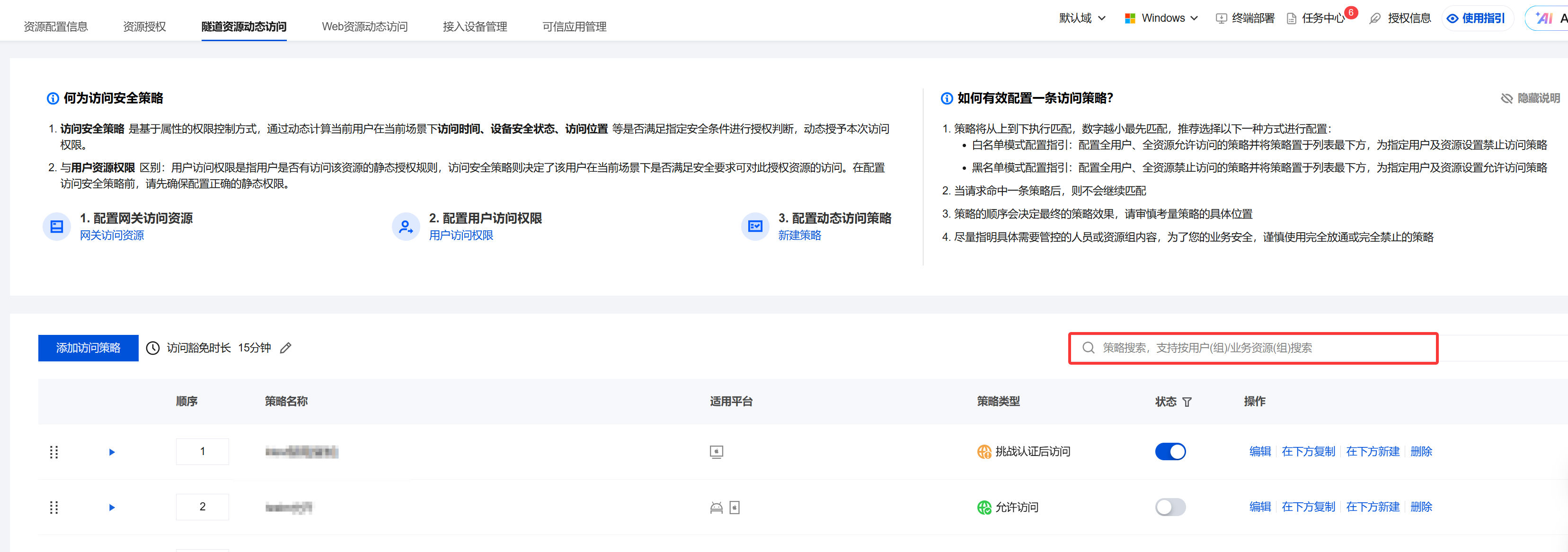Viewport: 1568px width, 552px height.
Task: Click the status column filter icon
Action: point(1187,402)
